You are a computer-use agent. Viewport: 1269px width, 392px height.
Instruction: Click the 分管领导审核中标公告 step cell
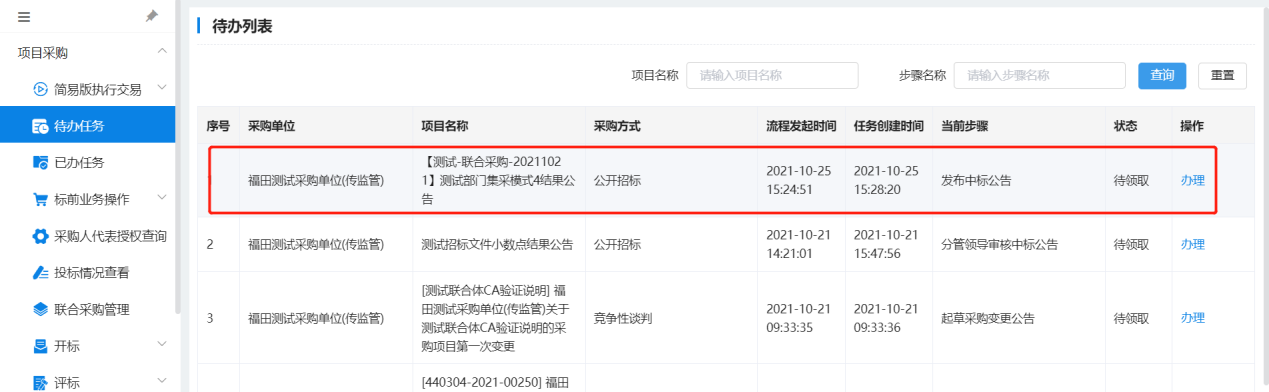click(x=999, y=244)
